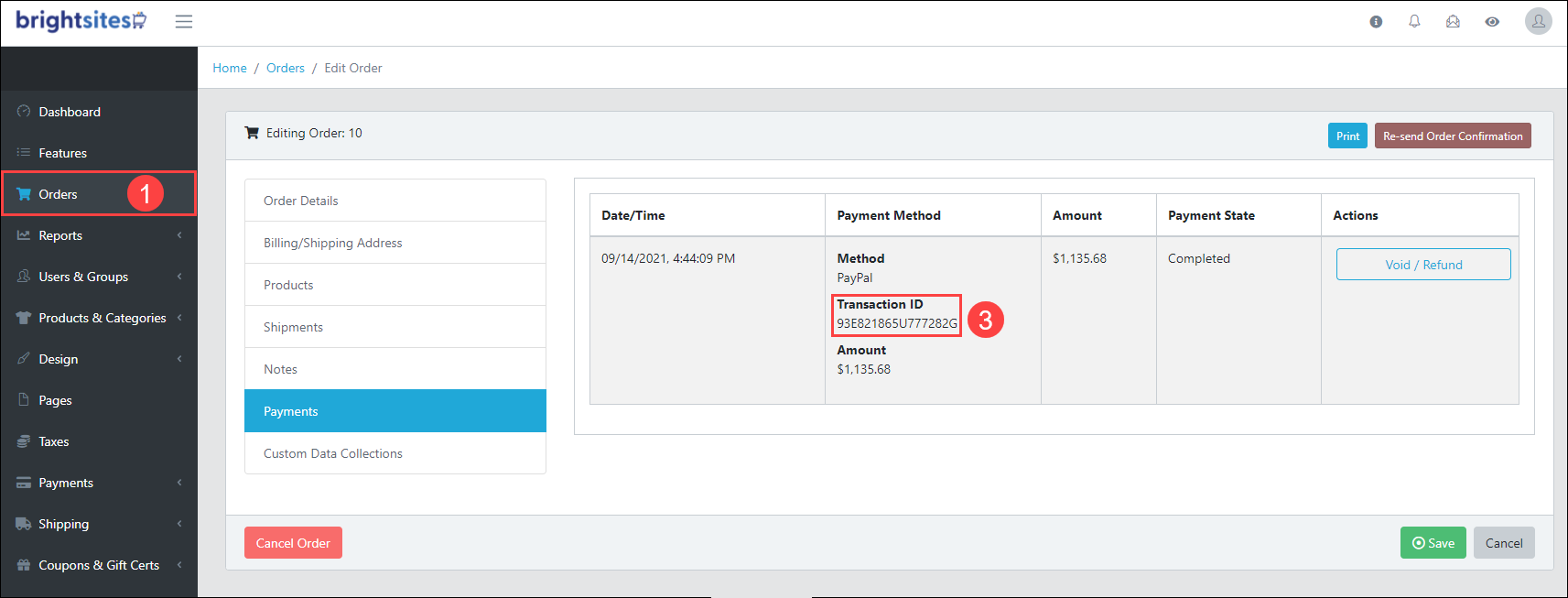This screenshot has width=1568, height=598.
Task: Select the Shipments tab
Action: pos(395,327)
